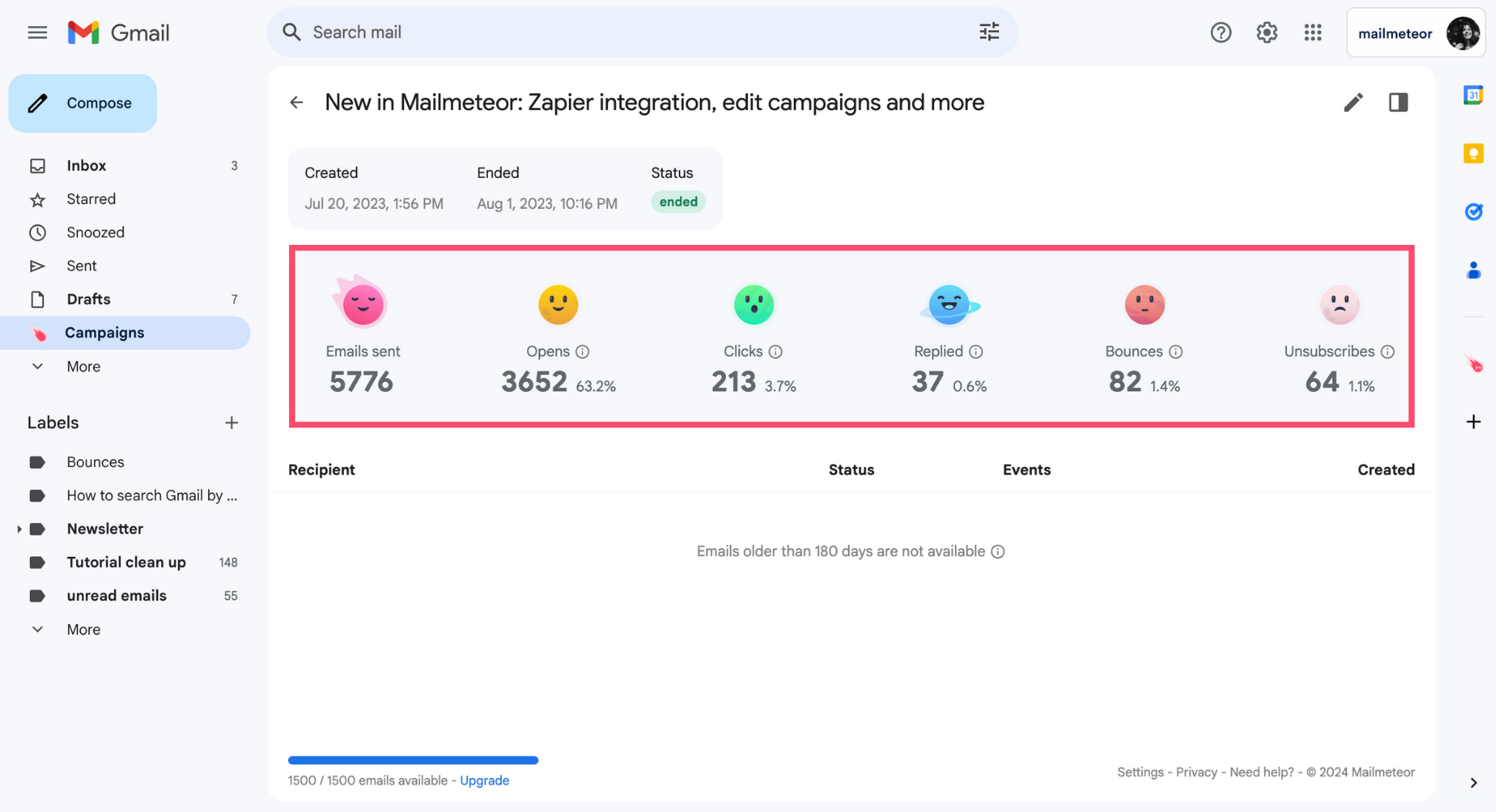Screen dimensions: 1496x812
Task: Click the emails available progress bar
Action: coord(413,760)
